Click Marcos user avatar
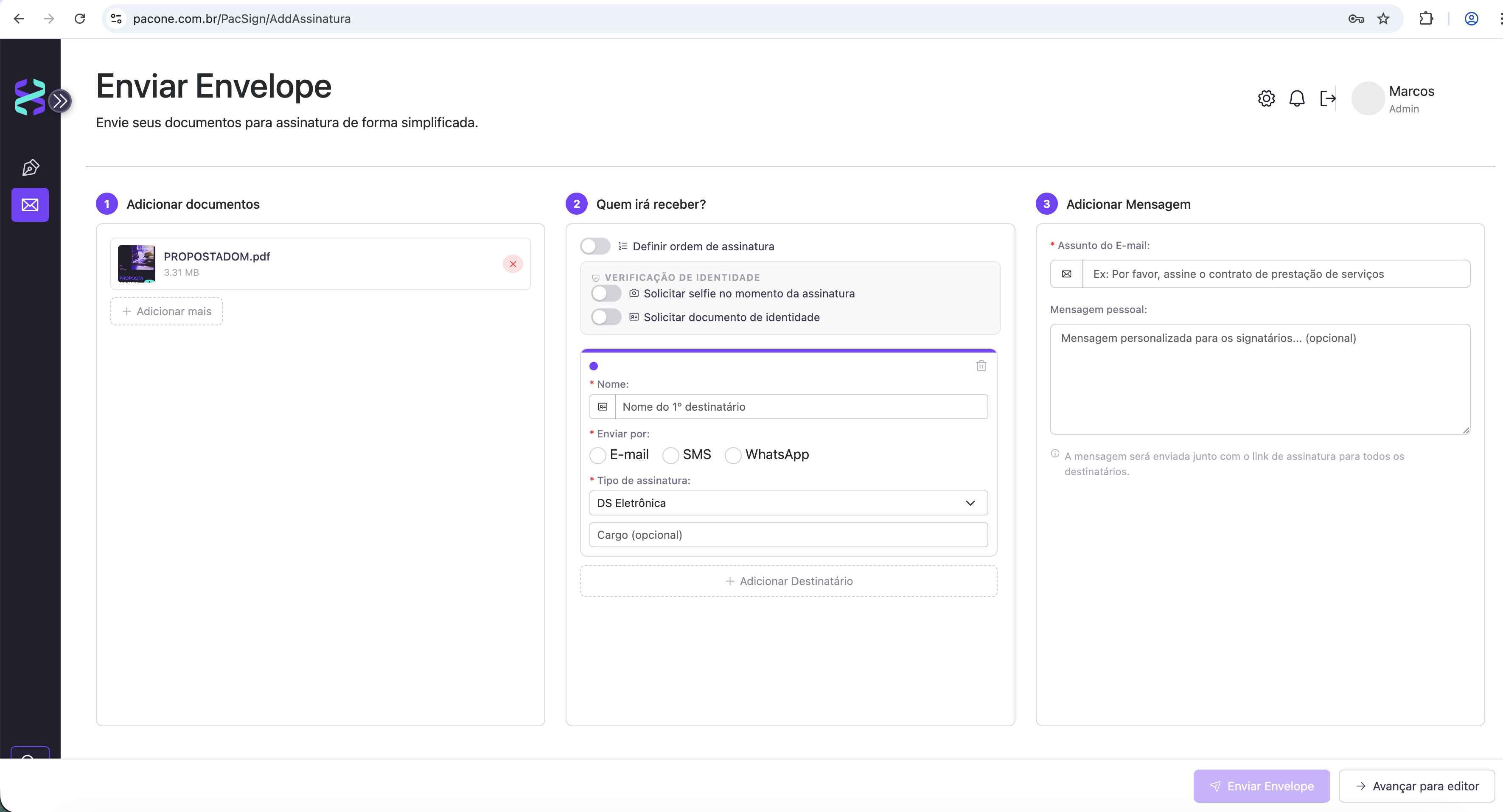 (x=1368, y=98)
